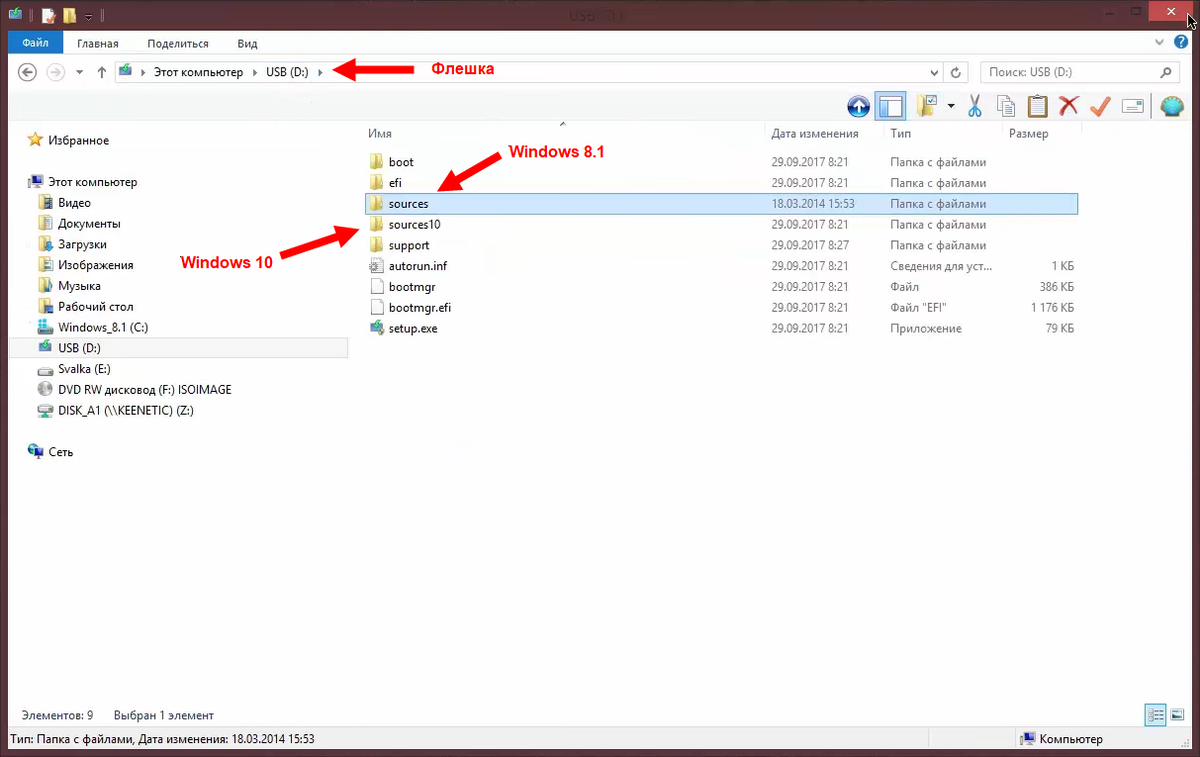Click the blue Up arrow toolbar icon
This screenshot has width=1200, height=757.
[858, 106]
